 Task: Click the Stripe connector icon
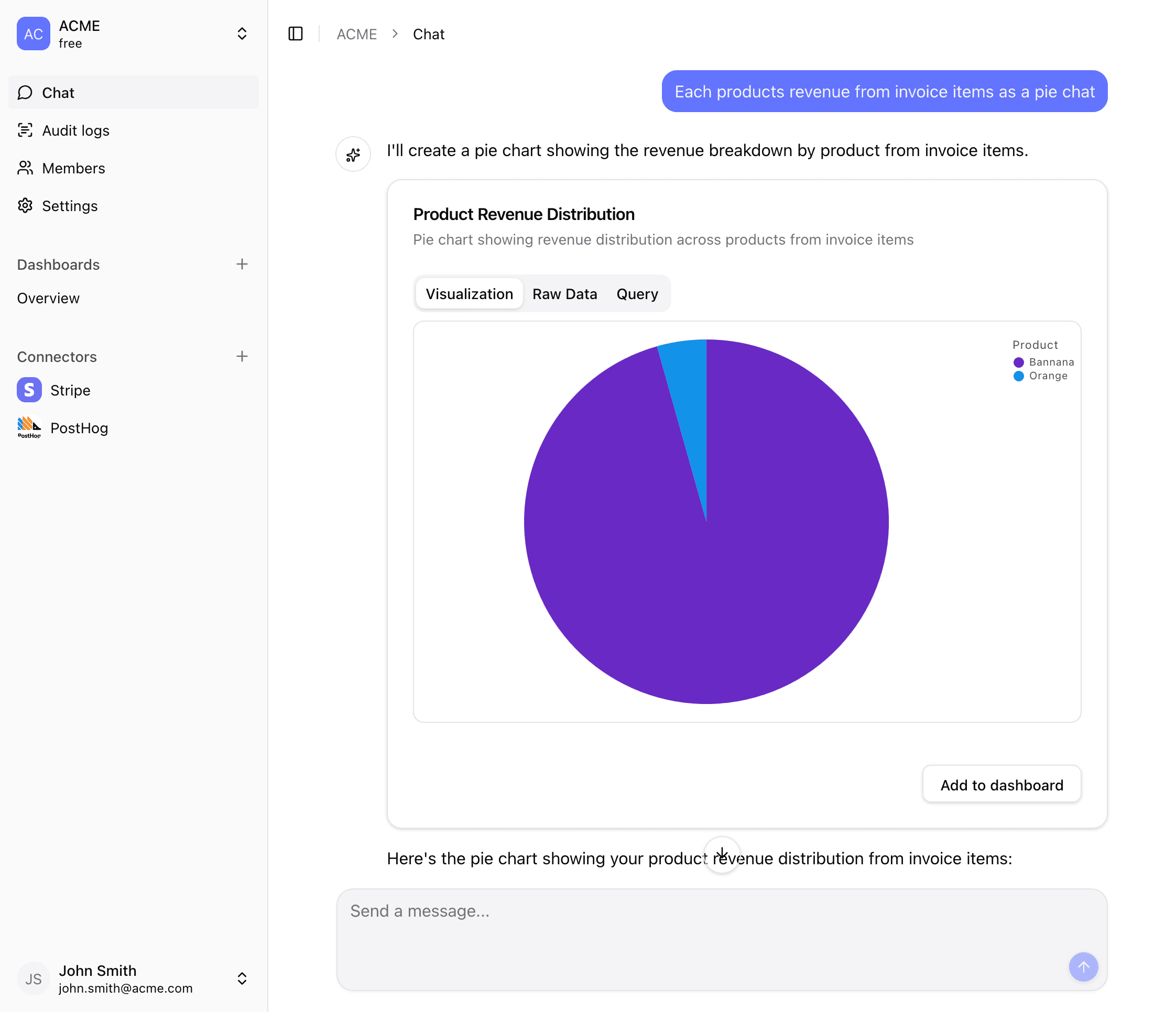(x=29, y=390)
